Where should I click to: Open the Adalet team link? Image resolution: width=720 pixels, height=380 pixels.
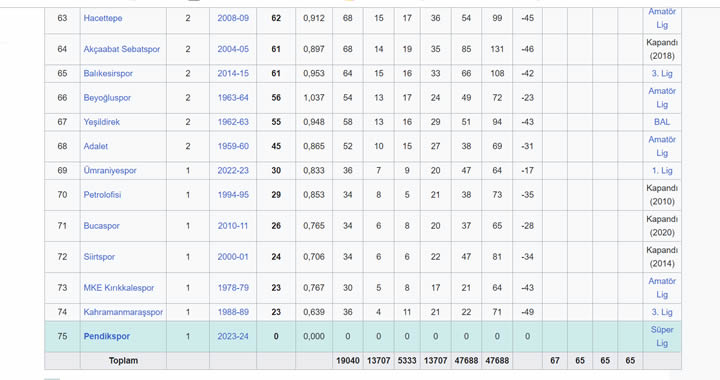point(96,146)
